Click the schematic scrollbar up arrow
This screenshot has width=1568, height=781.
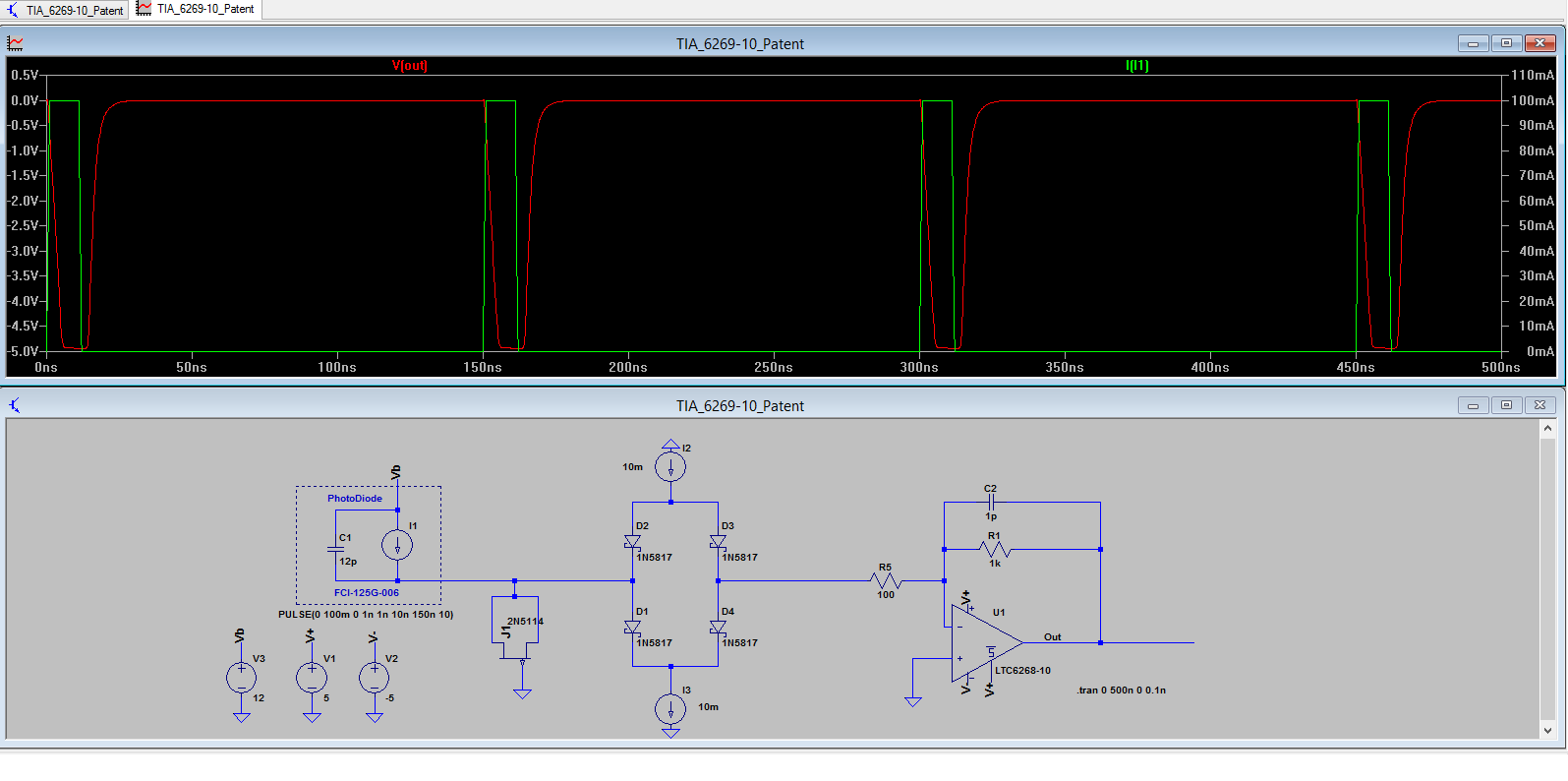click(x=1548, y=428)
